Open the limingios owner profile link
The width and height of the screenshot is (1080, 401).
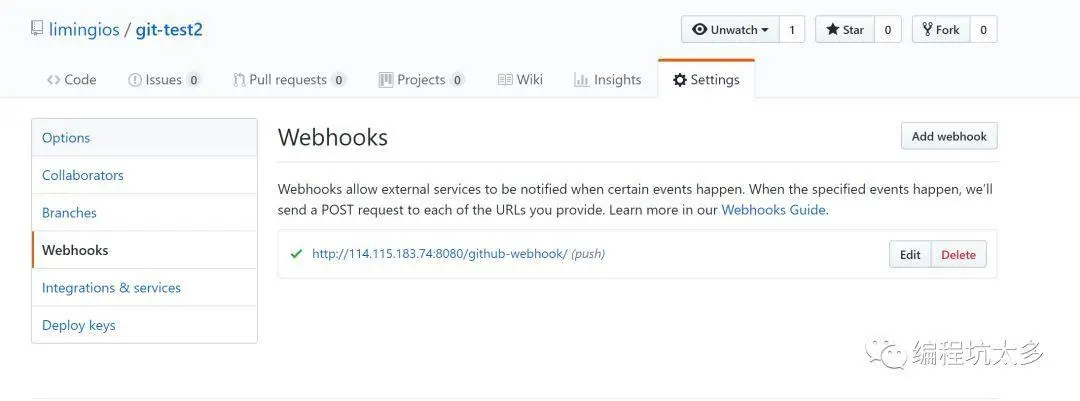[x=83, y=29]
